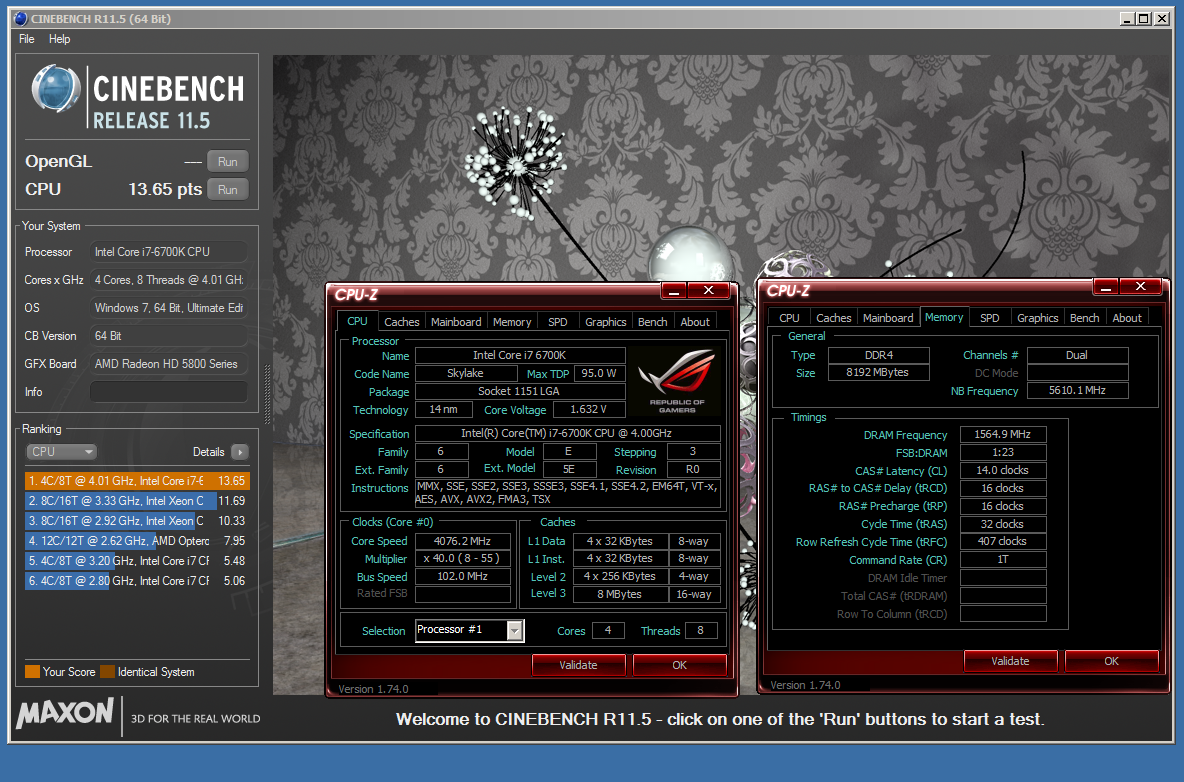Run the OpenGL benchmark test

227,162
